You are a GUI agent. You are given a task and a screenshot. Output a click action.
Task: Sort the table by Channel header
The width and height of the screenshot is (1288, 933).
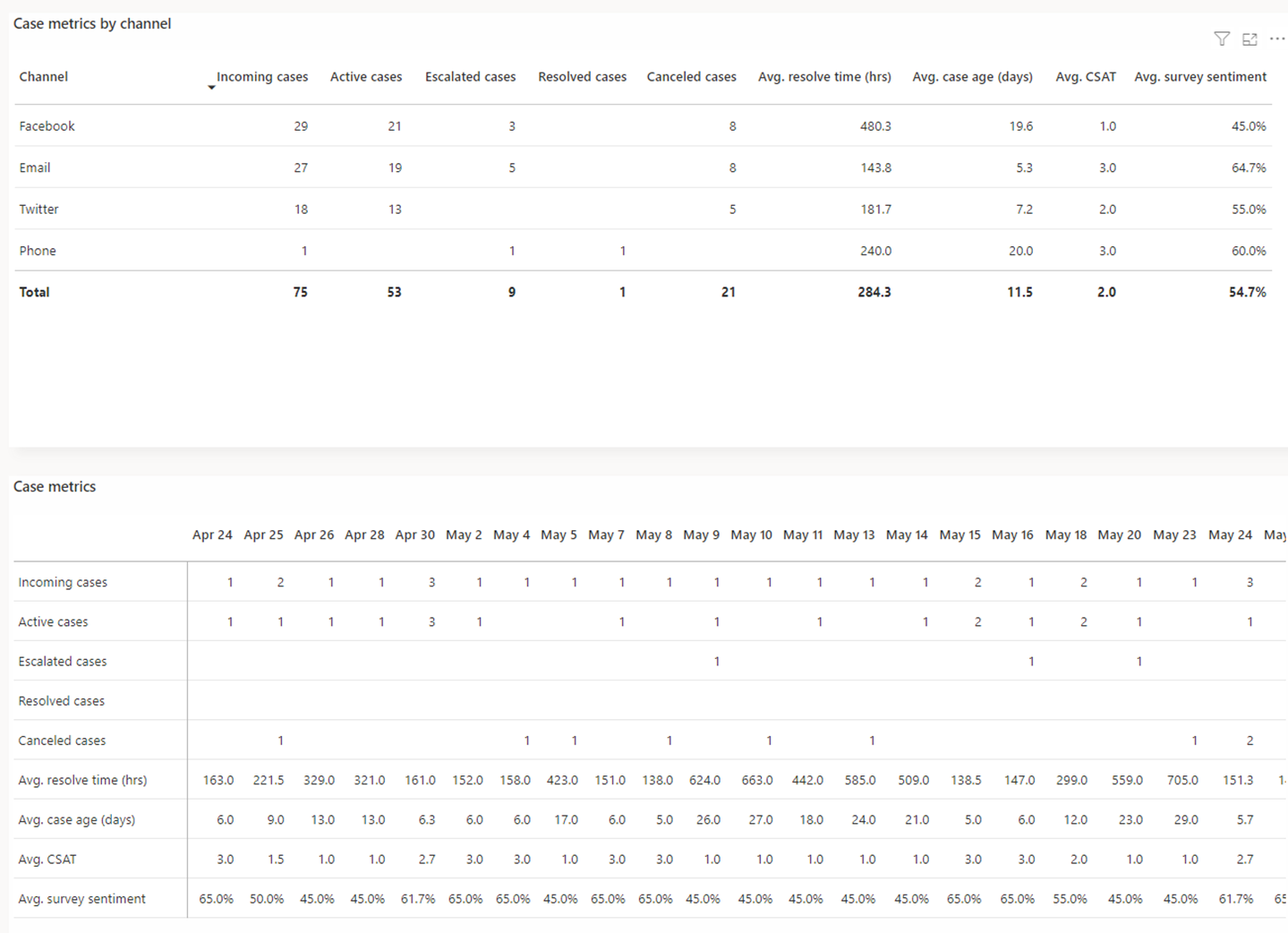[43, 76]
